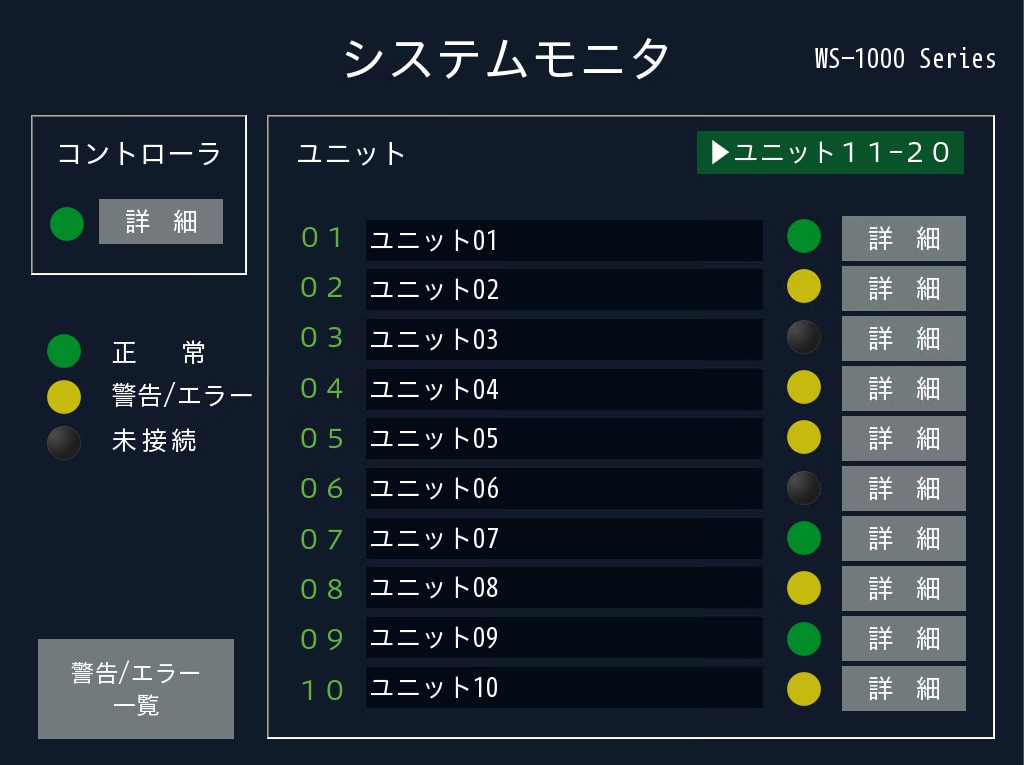Go to the ユニット11-20 page
Viewport: 1024px width, 765px height.
(x=830, y=152)
